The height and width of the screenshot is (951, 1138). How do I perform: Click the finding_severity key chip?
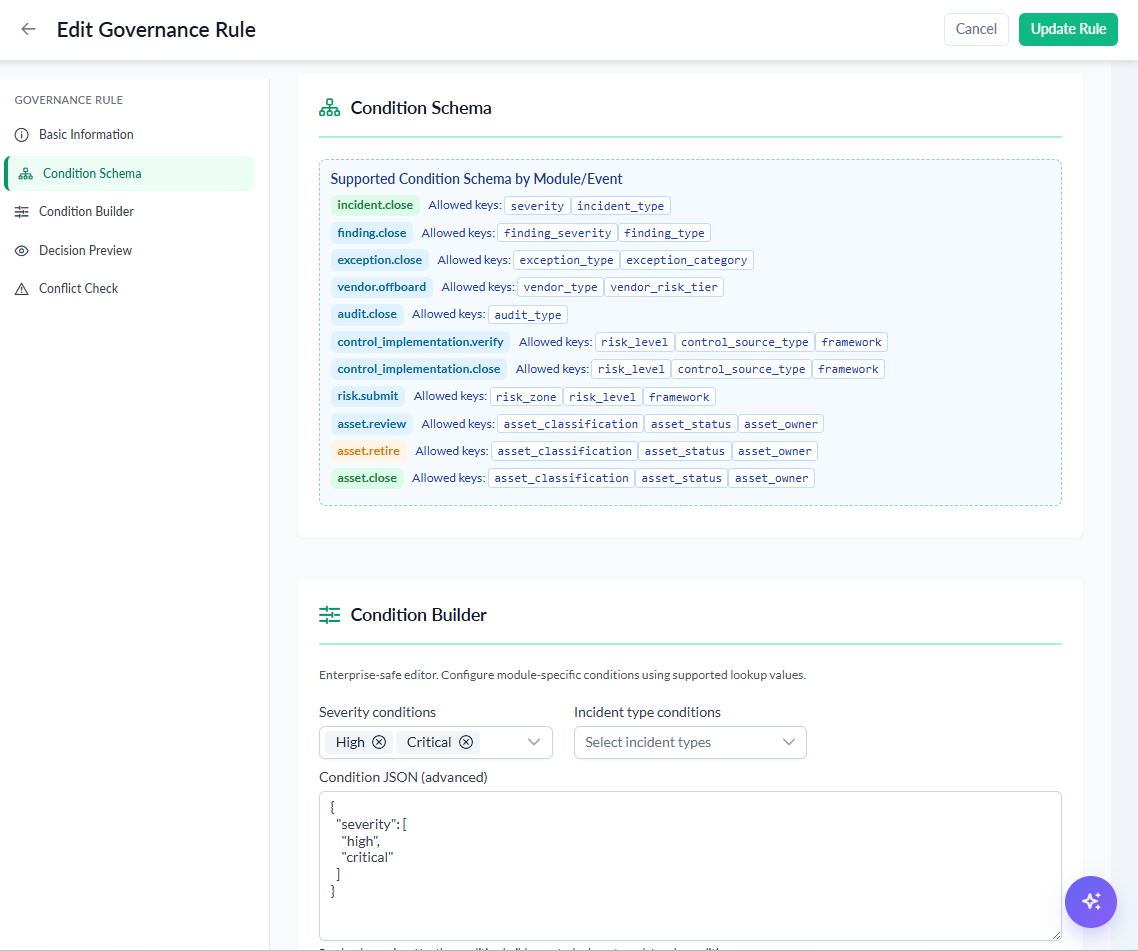point(557,233)
